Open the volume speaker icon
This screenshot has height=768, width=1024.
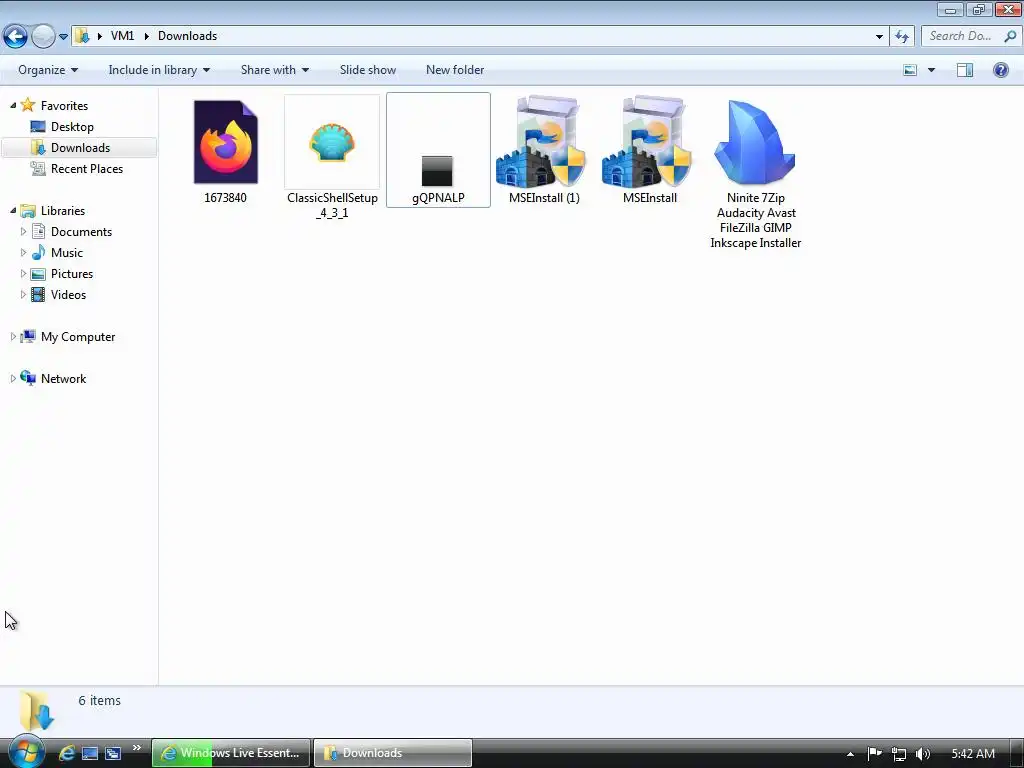(923, 754)
